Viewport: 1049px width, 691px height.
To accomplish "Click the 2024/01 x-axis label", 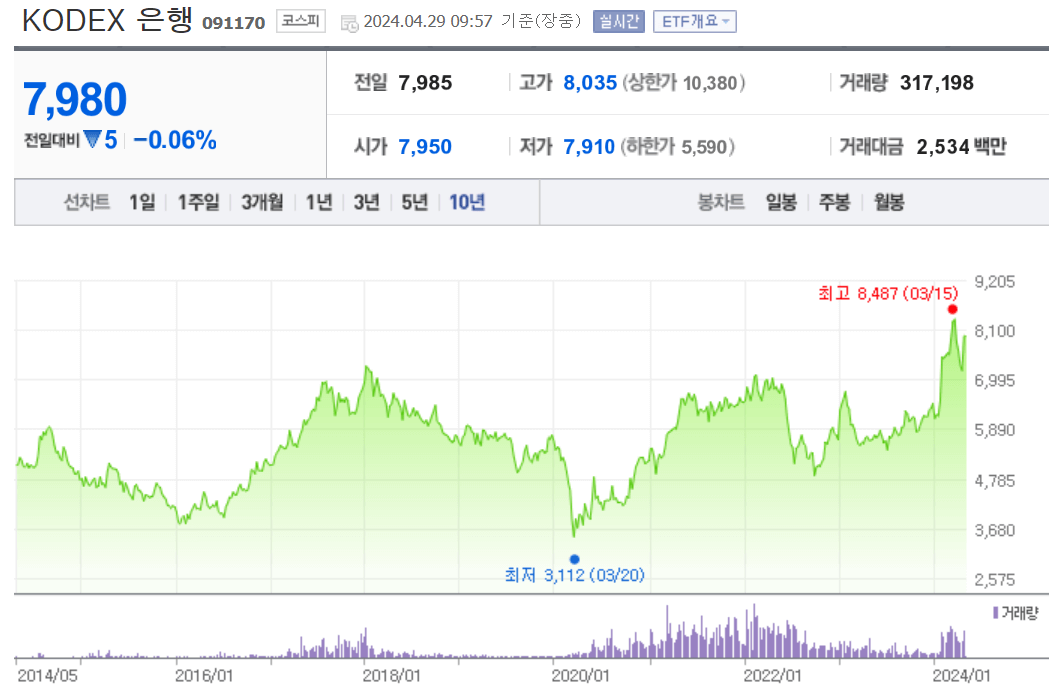I will pyautogui.click(x=962, y=676).
